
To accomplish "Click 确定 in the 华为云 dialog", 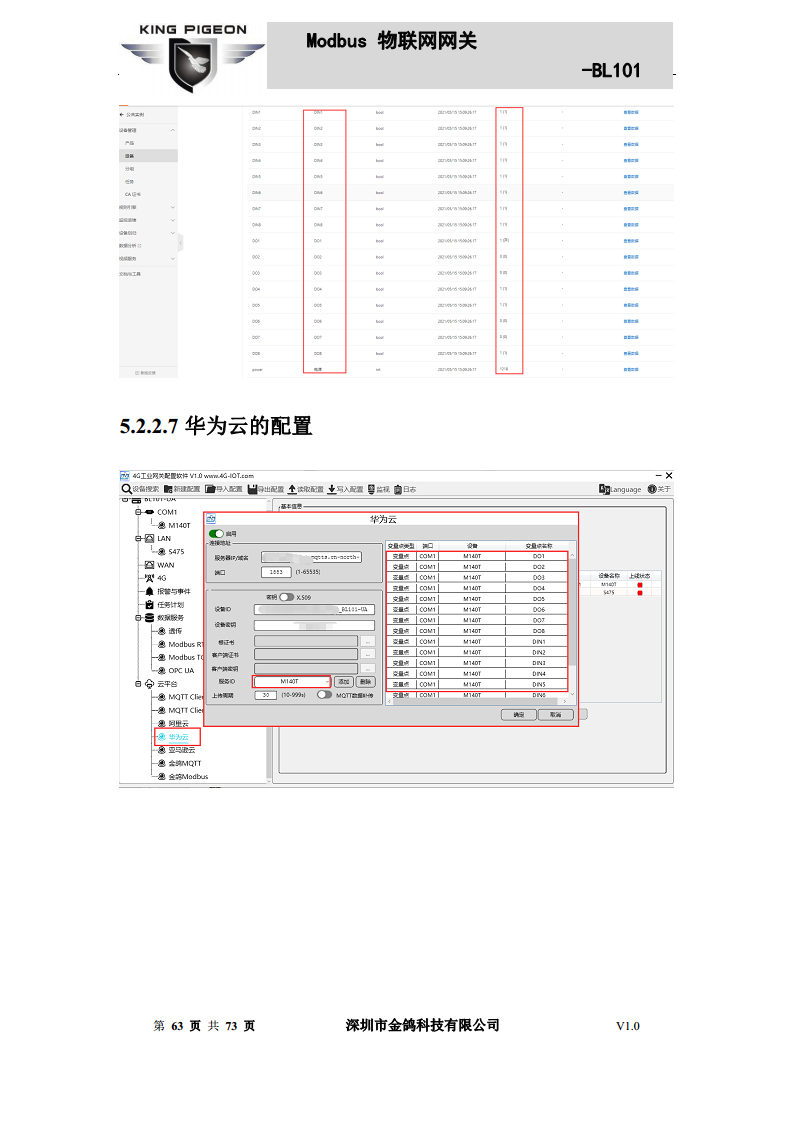I will [518, 715].
